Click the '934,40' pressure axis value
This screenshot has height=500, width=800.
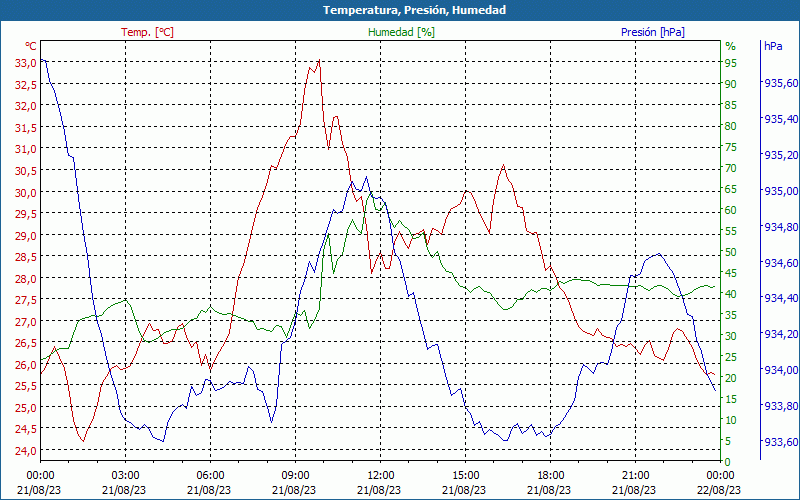781,298
